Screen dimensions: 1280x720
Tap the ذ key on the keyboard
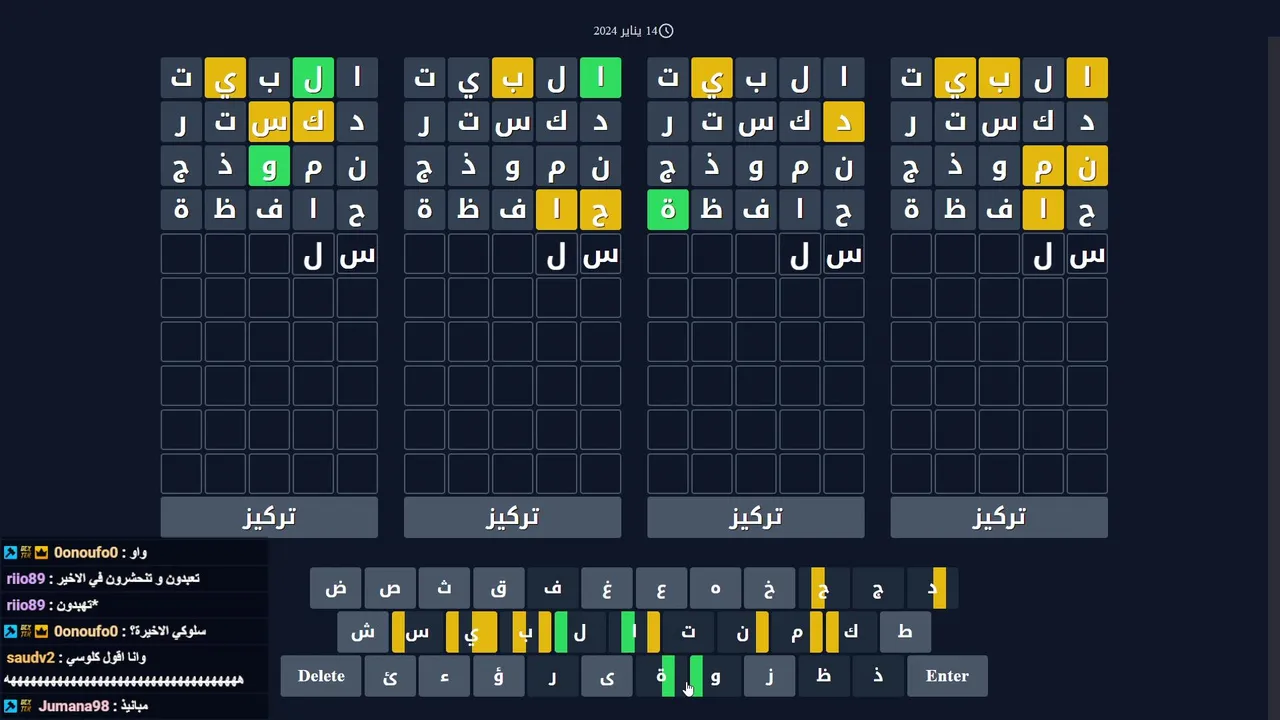tap(877, 676)
